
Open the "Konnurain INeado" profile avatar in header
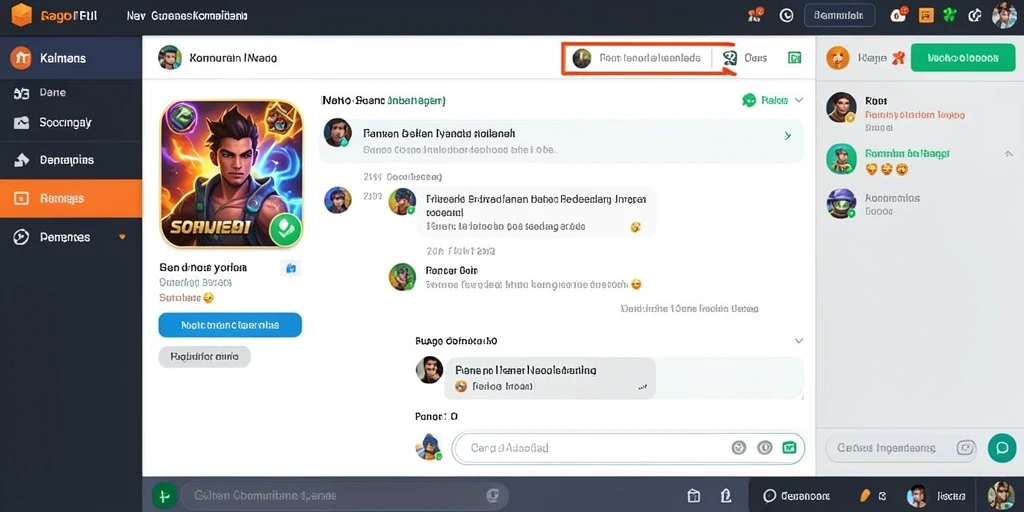click(x=170, y=57)
